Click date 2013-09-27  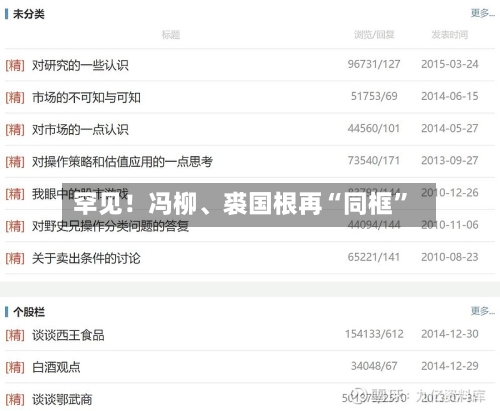(x=450, y=161)
